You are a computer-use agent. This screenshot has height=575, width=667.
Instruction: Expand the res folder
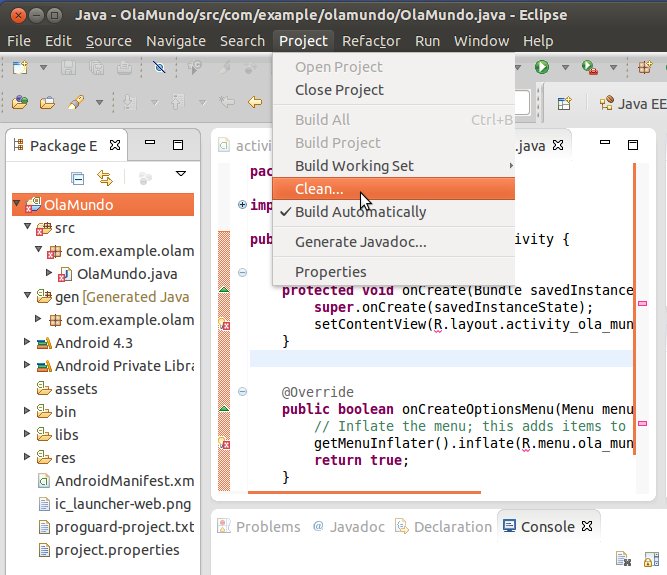point(27,456)
